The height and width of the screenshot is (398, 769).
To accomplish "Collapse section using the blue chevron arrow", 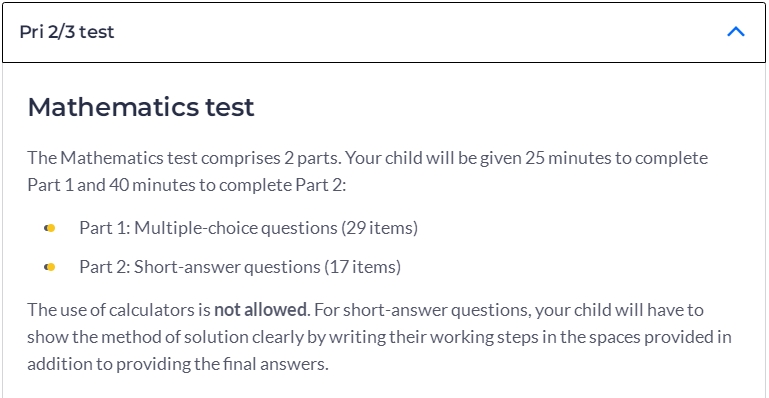I will (736, 32).
